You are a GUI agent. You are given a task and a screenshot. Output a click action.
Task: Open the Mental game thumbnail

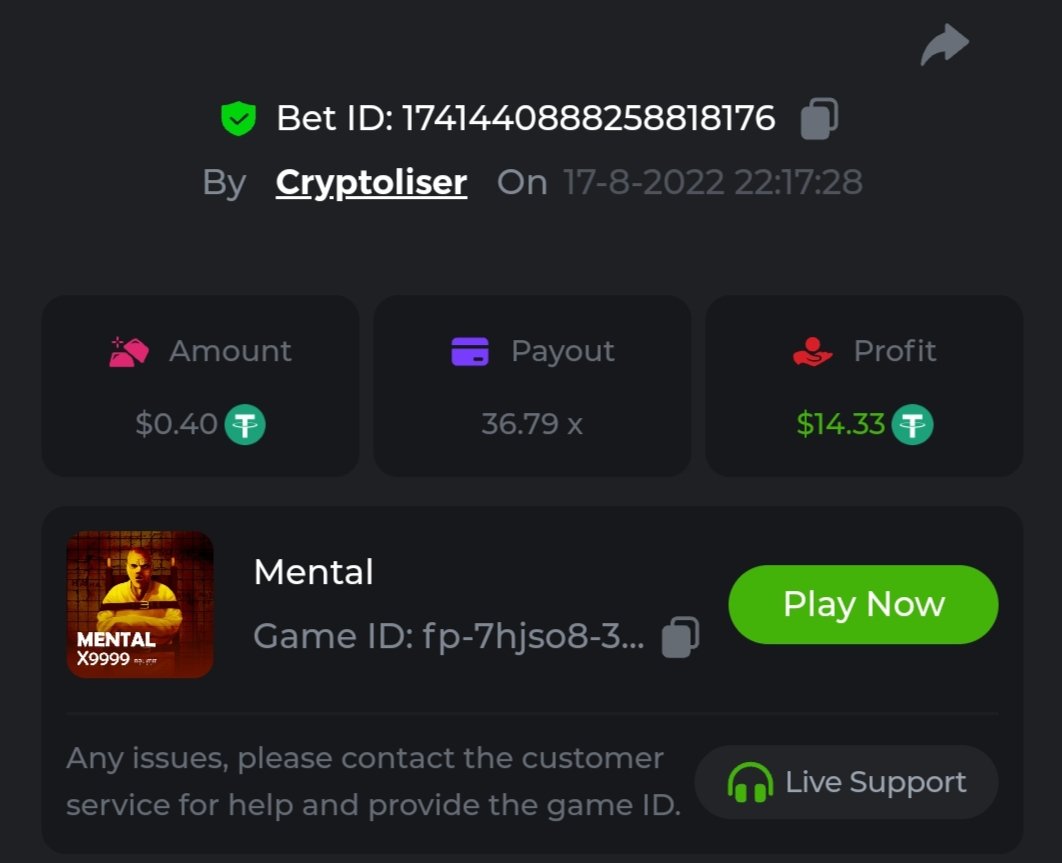tap(140, 604)
